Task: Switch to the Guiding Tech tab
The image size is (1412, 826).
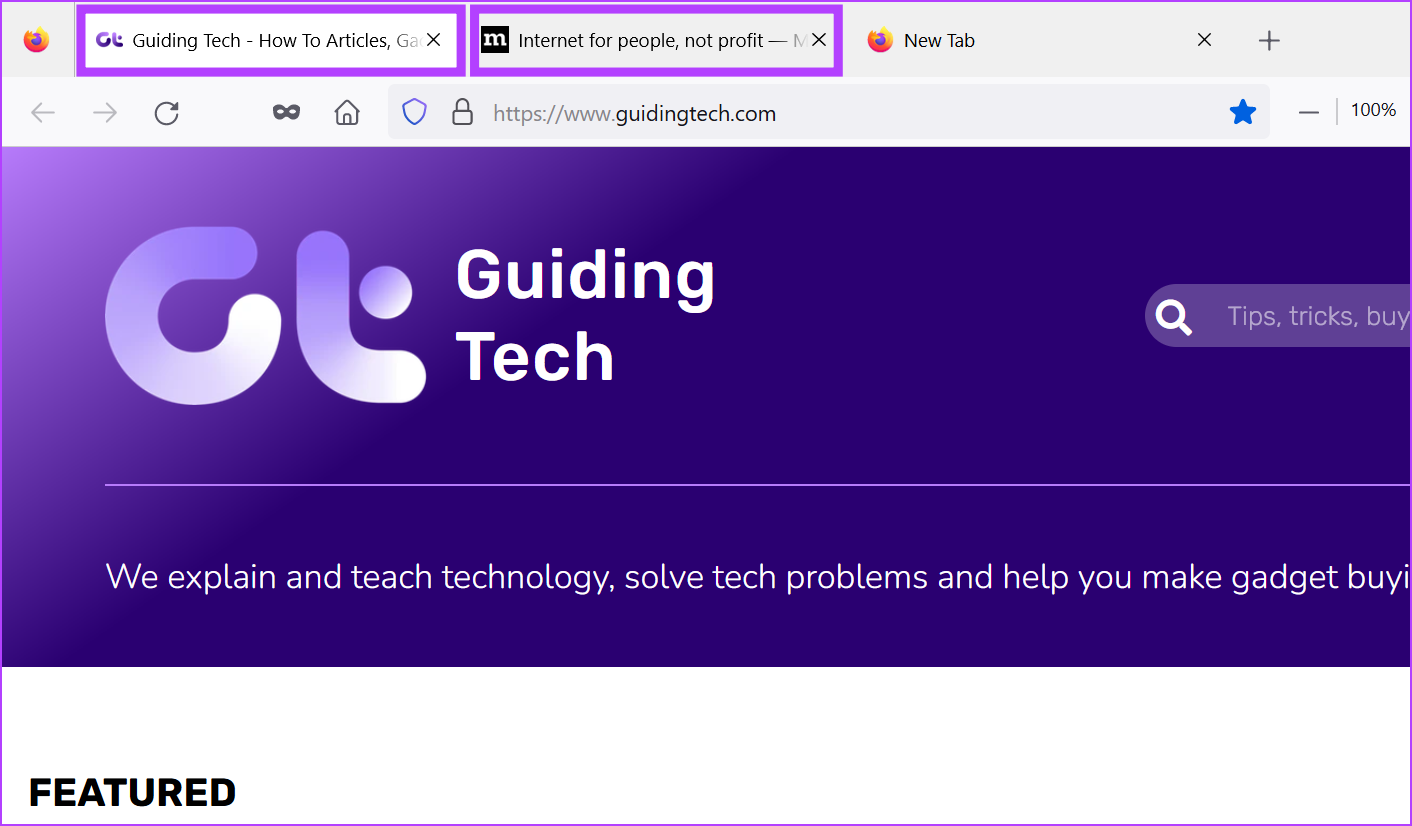Action: 260,41
